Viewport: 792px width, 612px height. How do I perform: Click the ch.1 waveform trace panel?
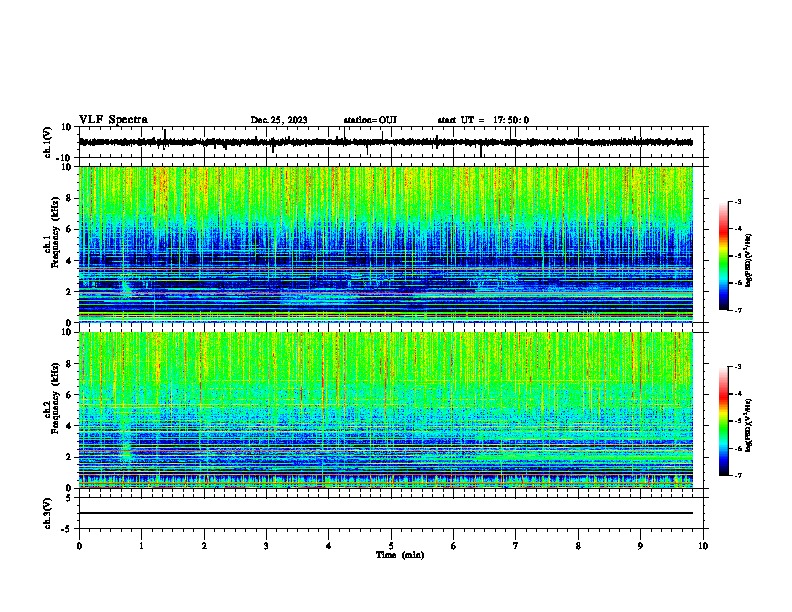(391, 142)
